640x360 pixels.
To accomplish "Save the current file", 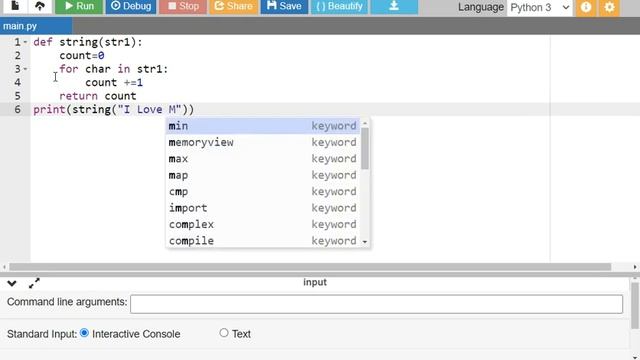I will pos(284,6).
